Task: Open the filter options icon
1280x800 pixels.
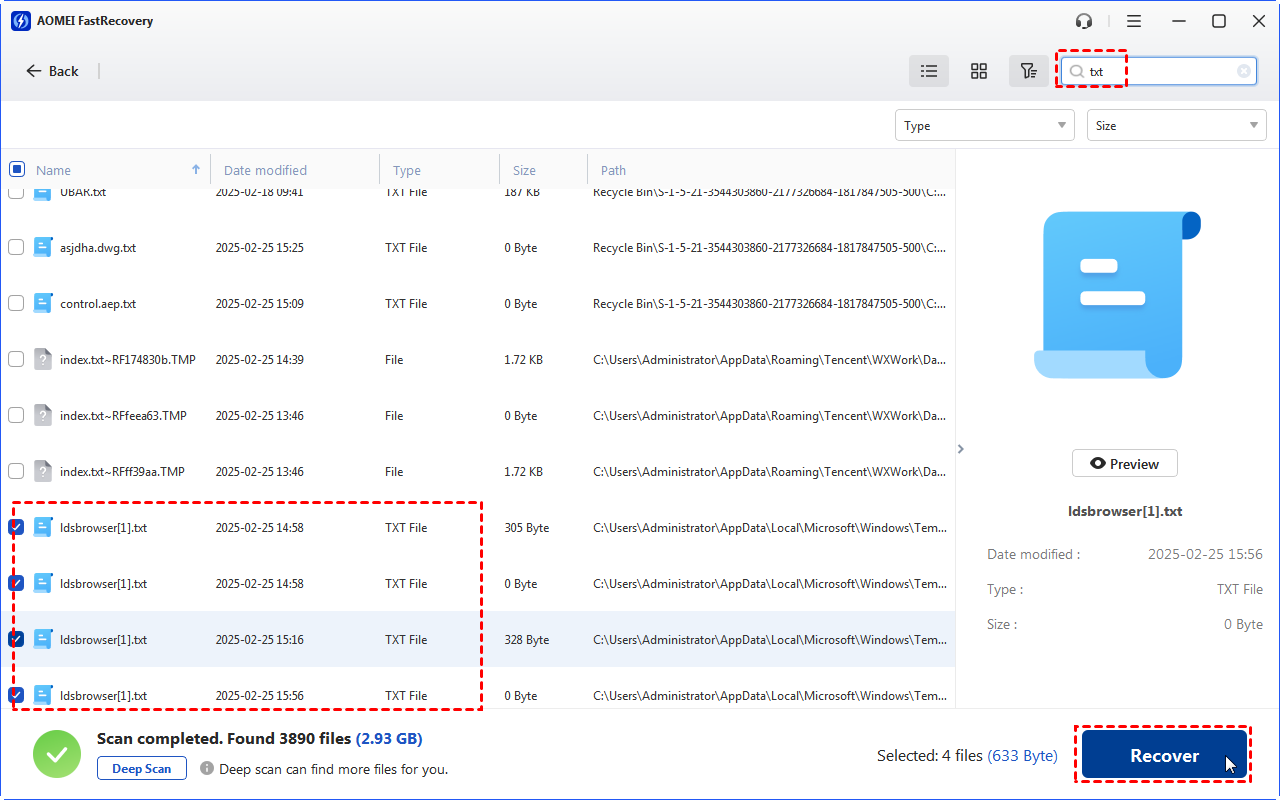Action: pos(1028,71)
